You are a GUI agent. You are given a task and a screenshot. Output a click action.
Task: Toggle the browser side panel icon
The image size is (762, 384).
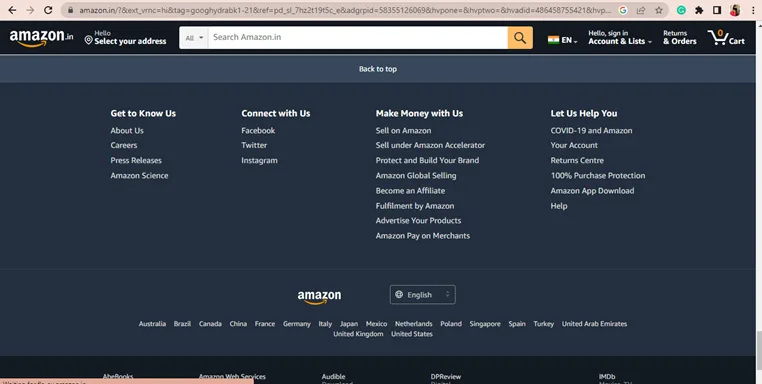point(717,10)
